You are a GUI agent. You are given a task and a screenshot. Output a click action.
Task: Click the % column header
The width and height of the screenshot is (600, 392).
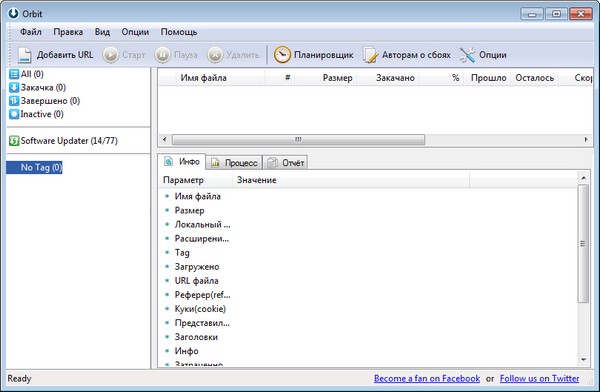[x=441, y=78]
